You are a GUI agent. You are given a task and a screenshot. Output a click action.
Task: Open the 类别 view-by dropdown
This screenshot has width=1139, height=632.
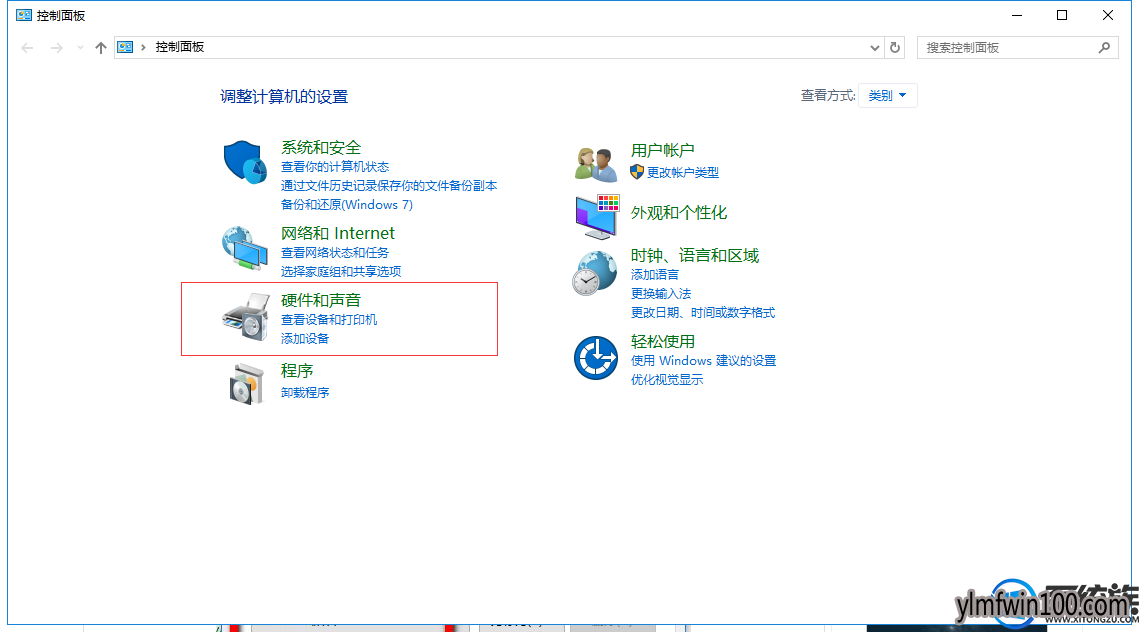click(888, 95)
